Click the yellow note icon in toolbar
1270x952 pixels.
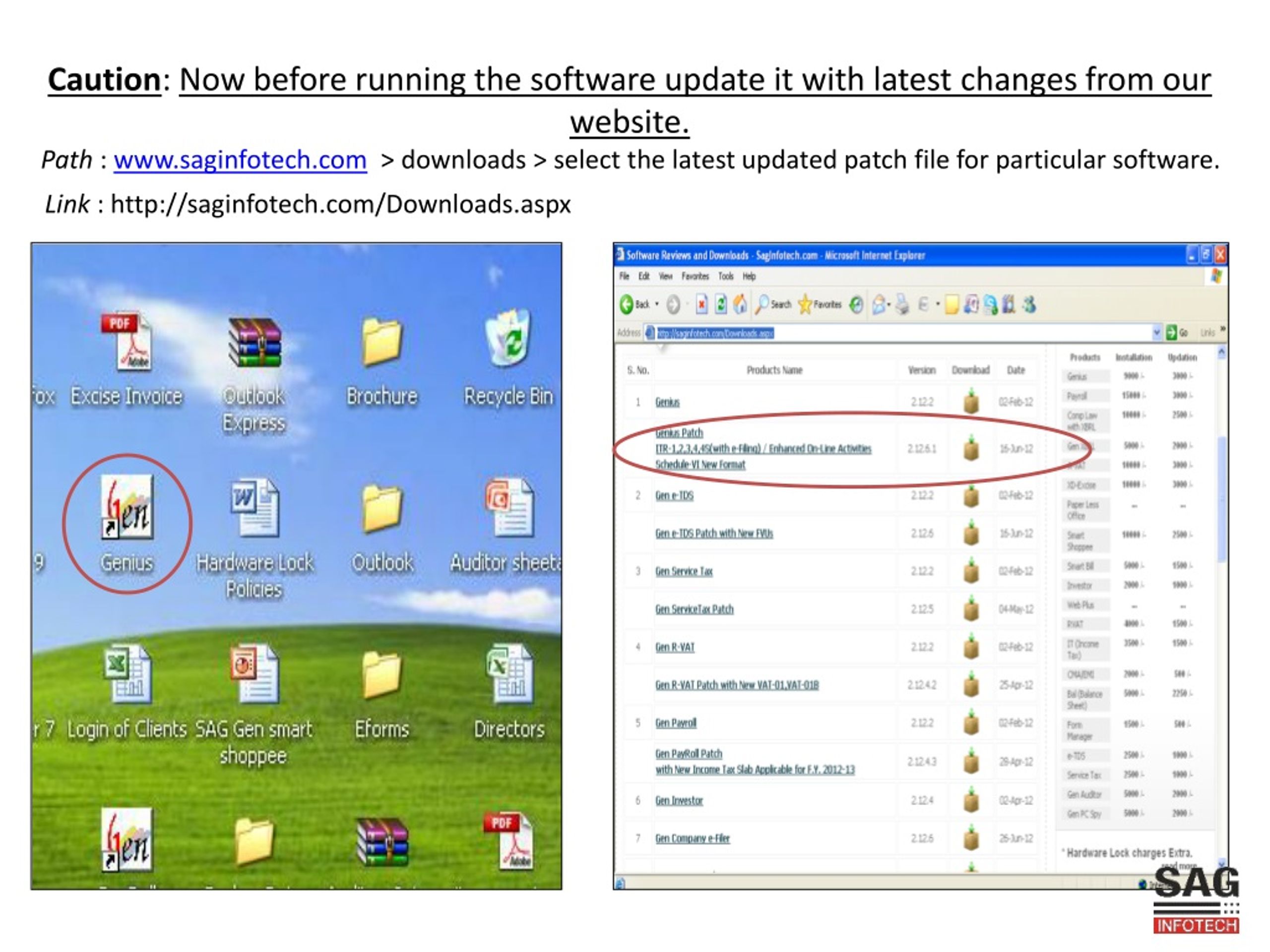click(x=952, y=305)
